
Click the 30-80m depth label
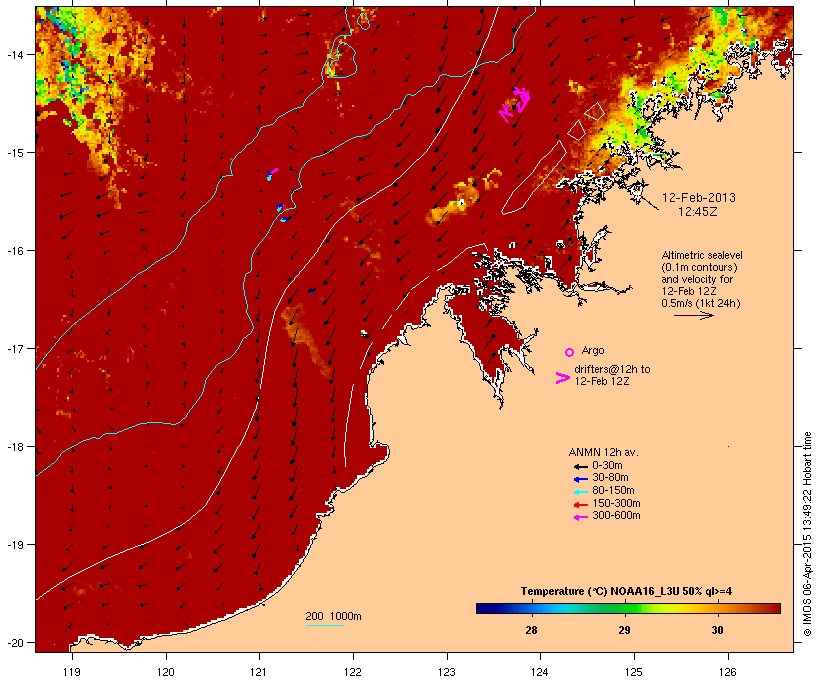click(610, 478)
